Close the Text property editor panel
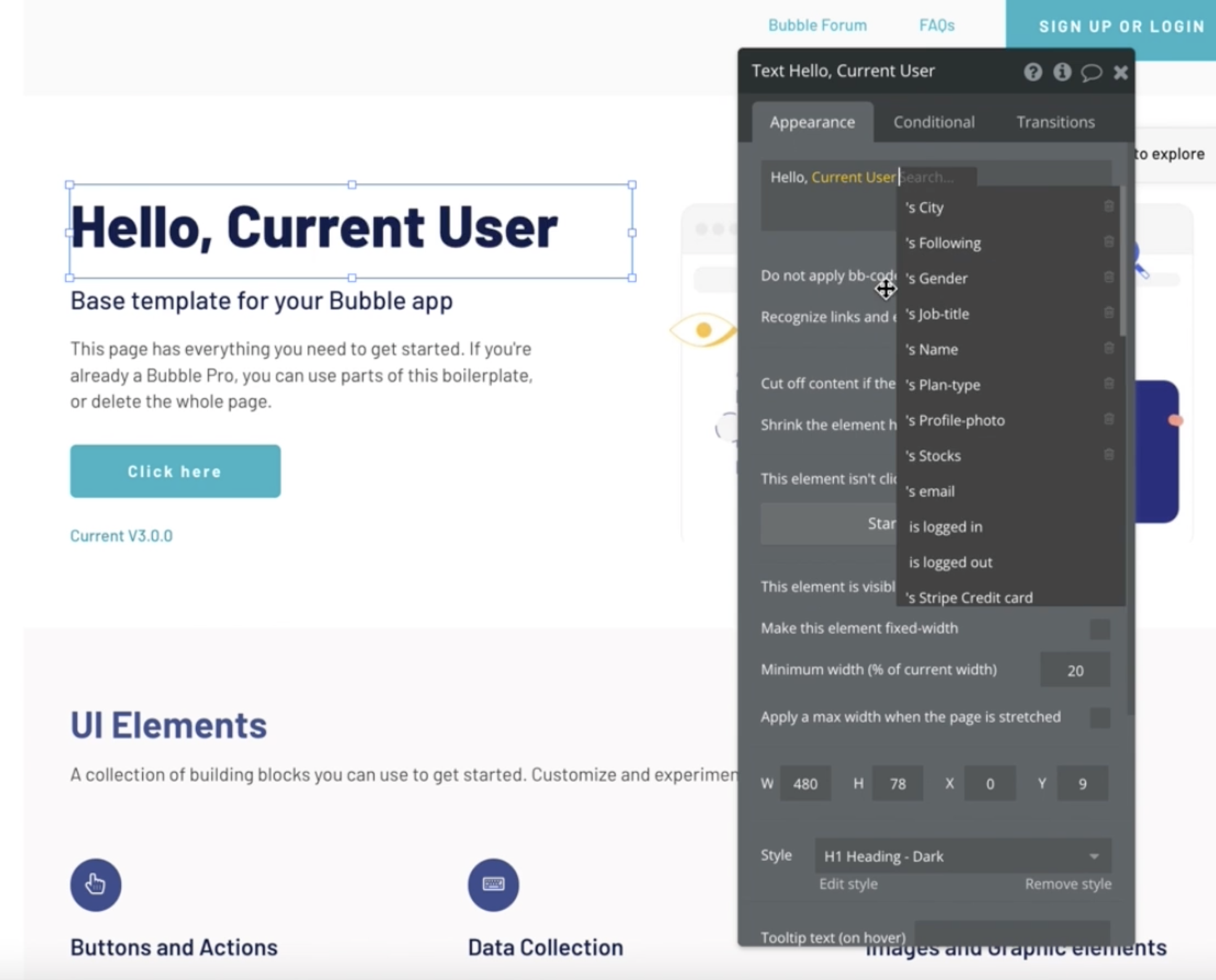This screenshot has height=980, width=1216. point(1120,72)
